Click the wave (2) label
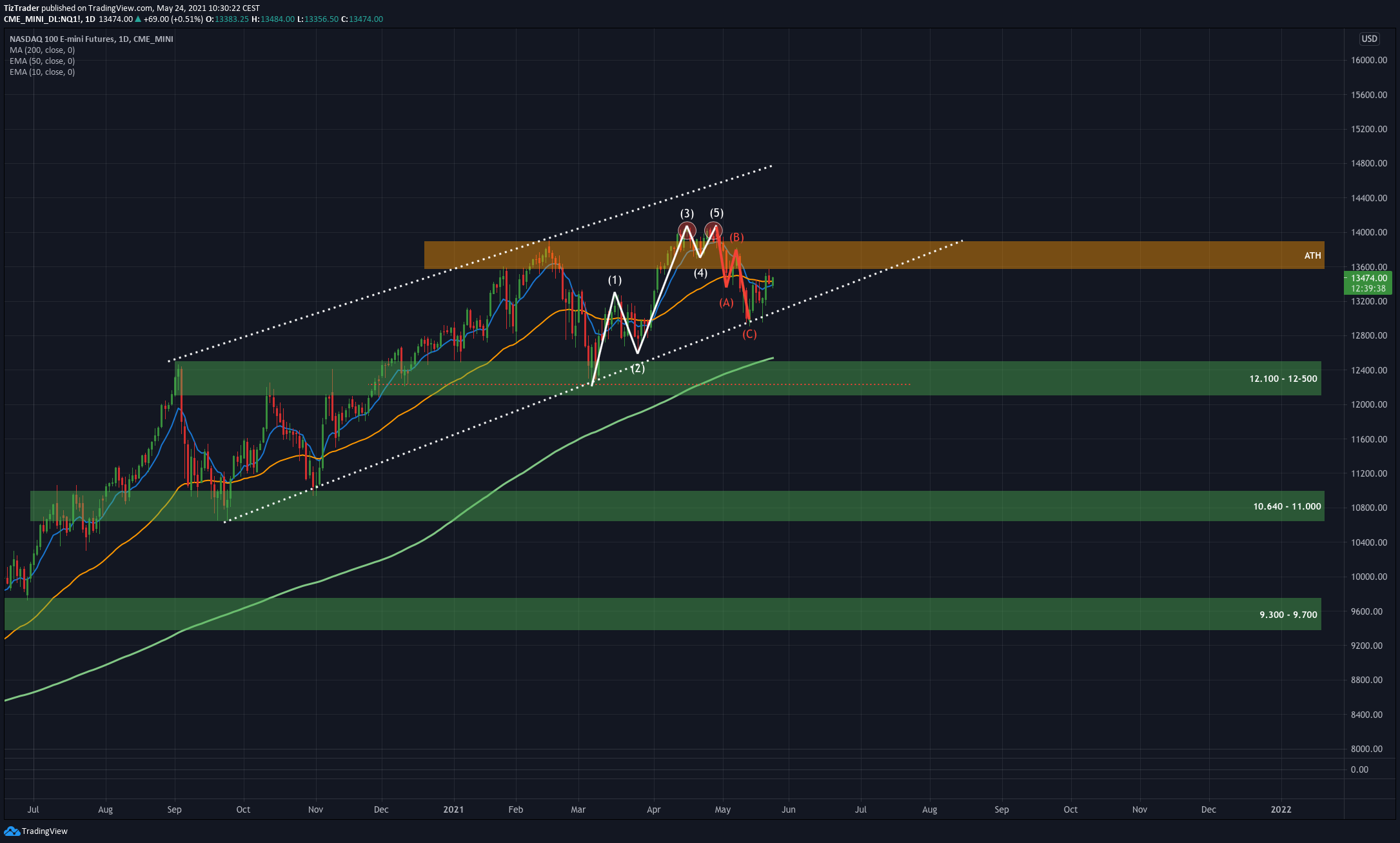 point(637,368)
